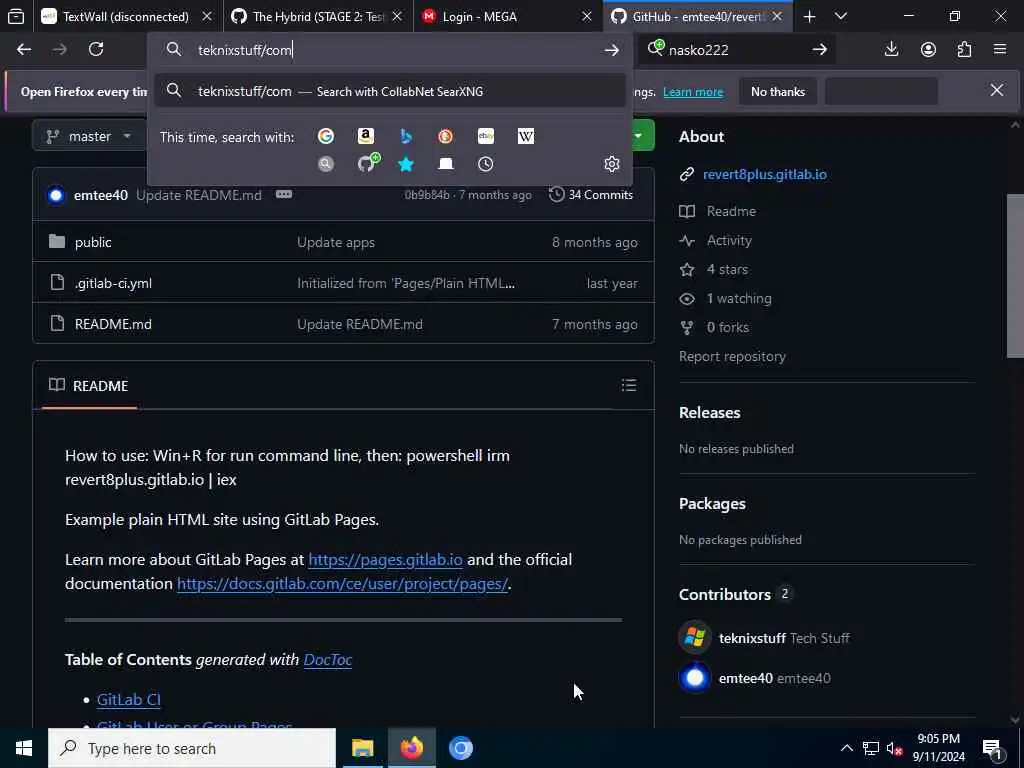Open DocToc link
The width and height of the screenshot is (1024, 768).
(328, 660)
